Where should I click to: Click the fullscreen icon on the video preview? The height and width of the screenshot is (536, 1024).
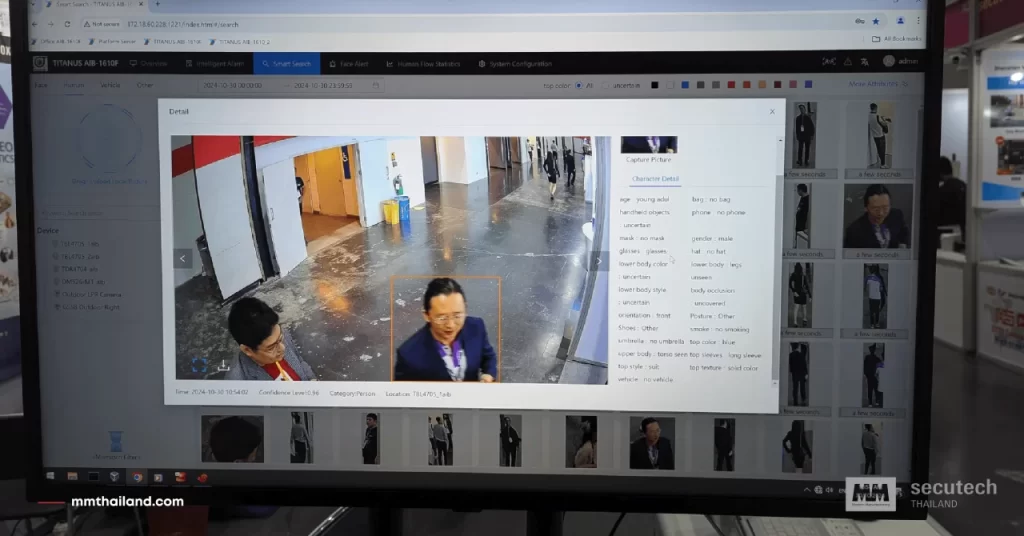(x=199, y=367)
